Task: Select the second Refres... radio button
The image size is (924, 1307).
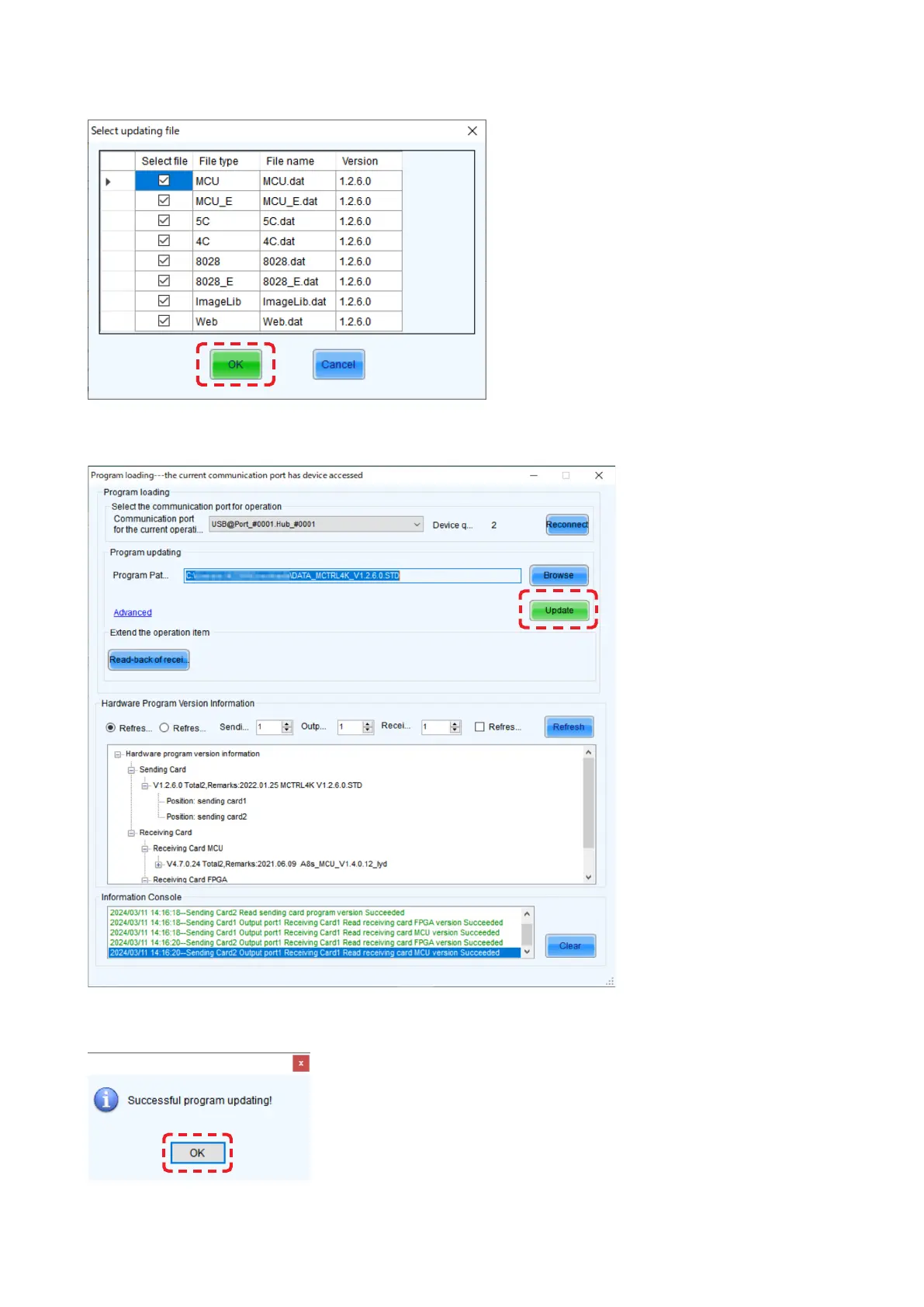Action: 164,728
